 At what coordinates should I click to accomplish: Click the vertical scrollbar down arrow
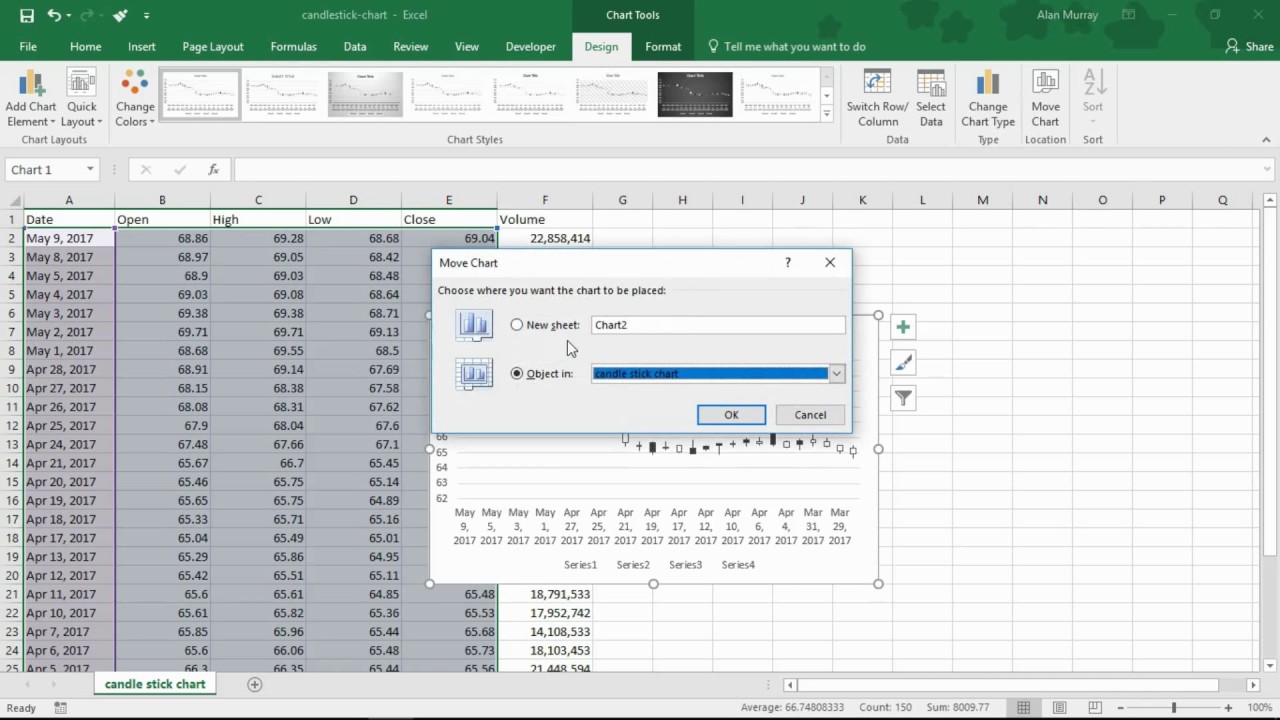(1270, 664)
